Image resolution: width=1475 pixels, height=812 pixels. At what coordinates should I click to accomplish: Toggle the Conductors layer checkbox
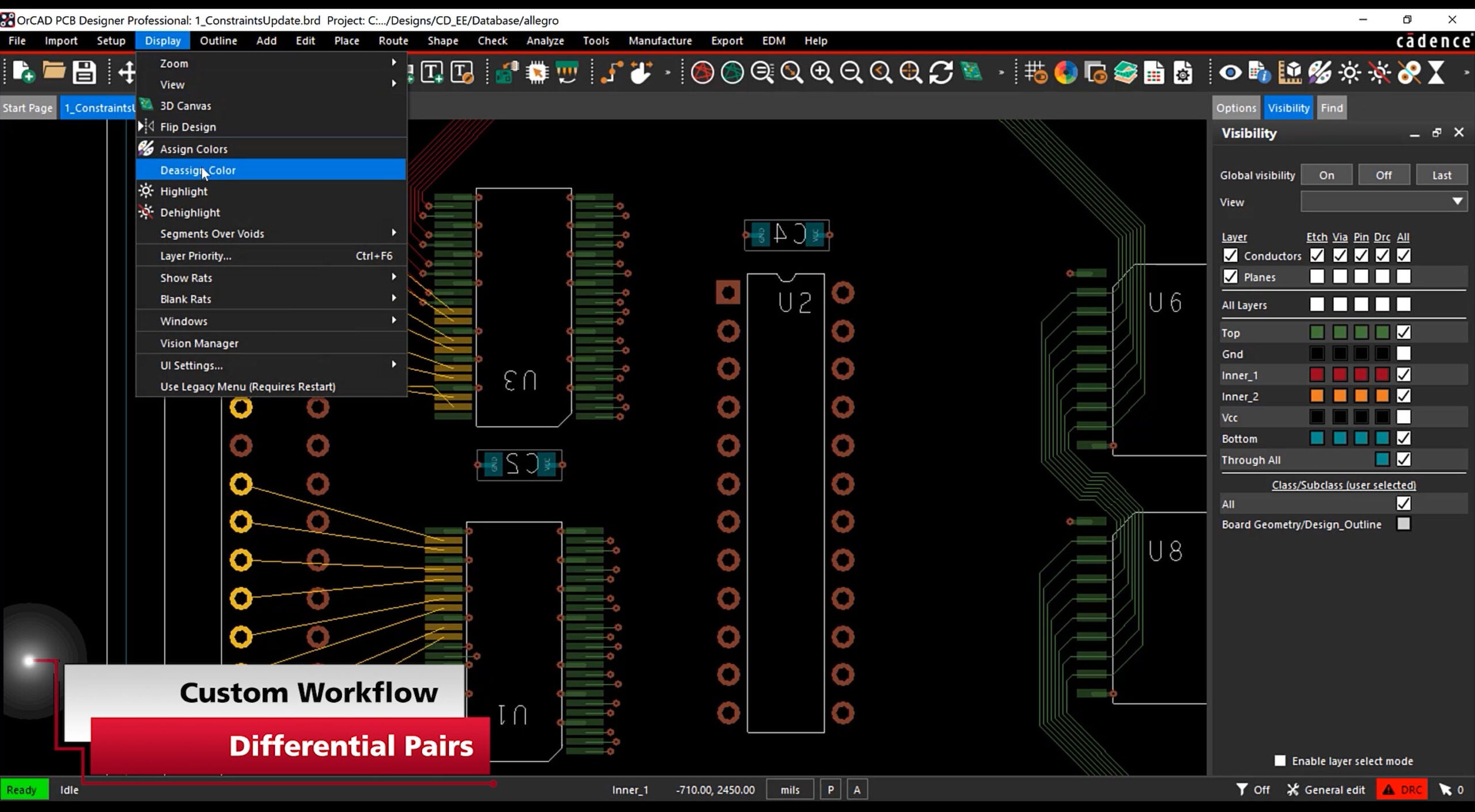[1230, 255]
